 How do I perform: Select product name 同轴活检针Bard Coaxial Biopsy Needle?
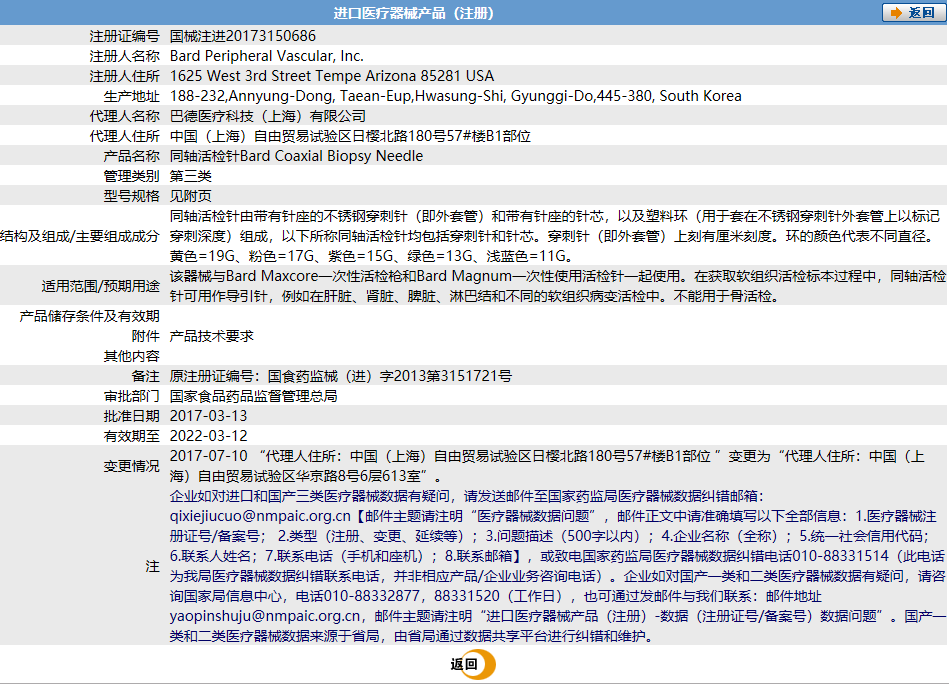pyautogui.click(x=296, y=156)
